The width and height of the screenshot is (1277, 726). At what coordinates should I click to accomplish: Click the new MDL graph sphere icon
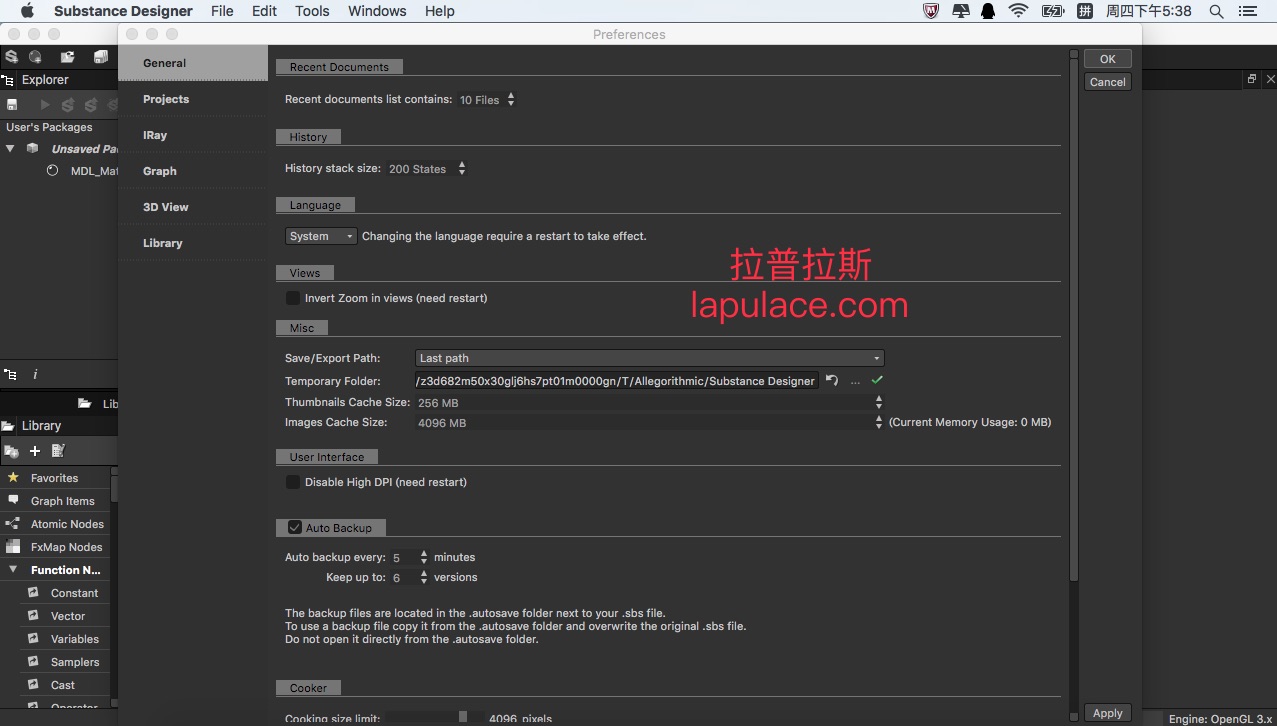coord(36,57)
